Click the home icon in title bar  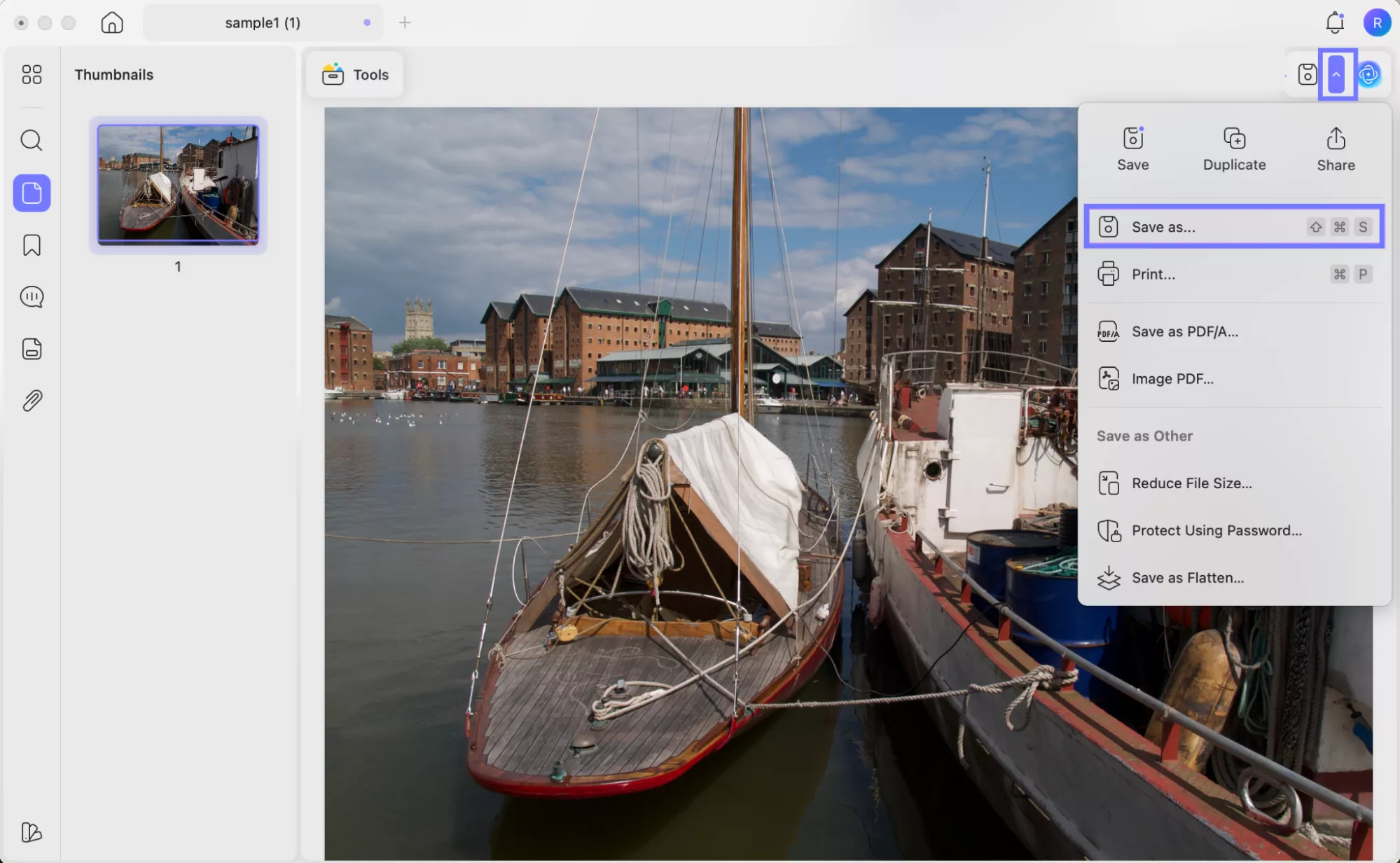click(x=112, y=22)
